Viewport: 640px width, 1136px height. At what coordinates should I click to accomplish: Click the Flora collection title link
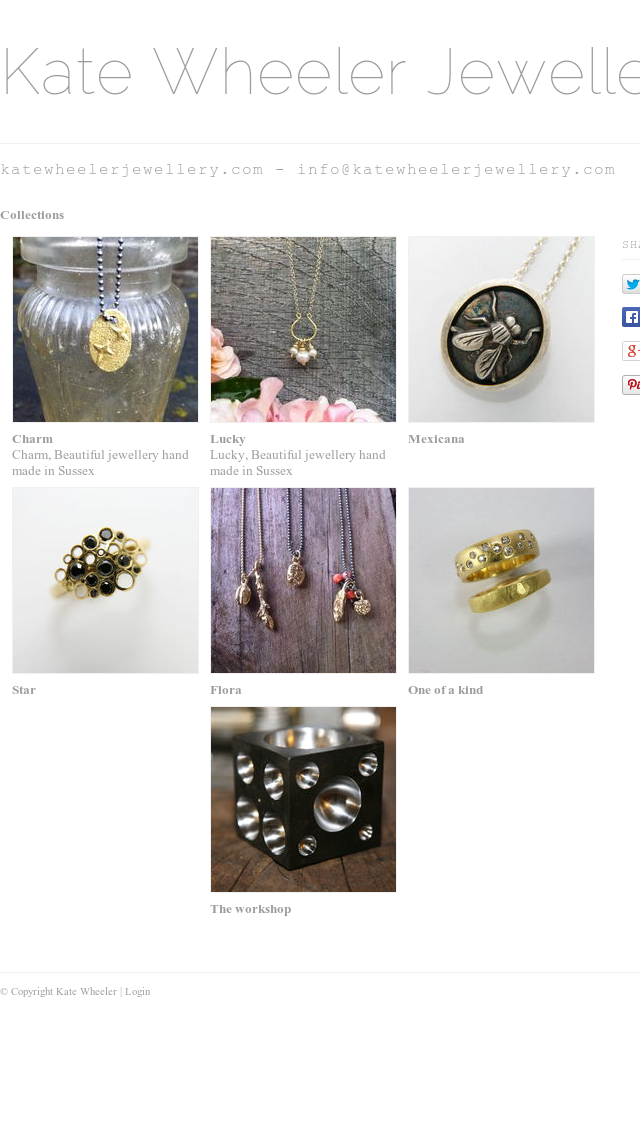pyautogui.click(x=225, y=690)
